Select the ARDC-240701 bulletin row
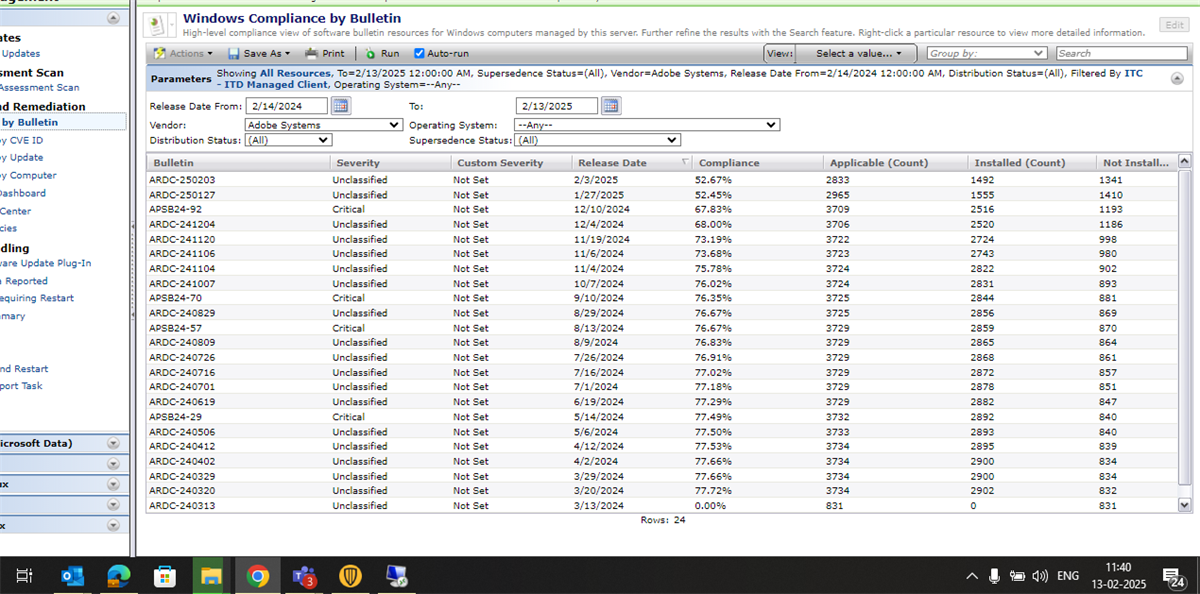The height and width of the screenshot is (594, 1200). point(662,387)
